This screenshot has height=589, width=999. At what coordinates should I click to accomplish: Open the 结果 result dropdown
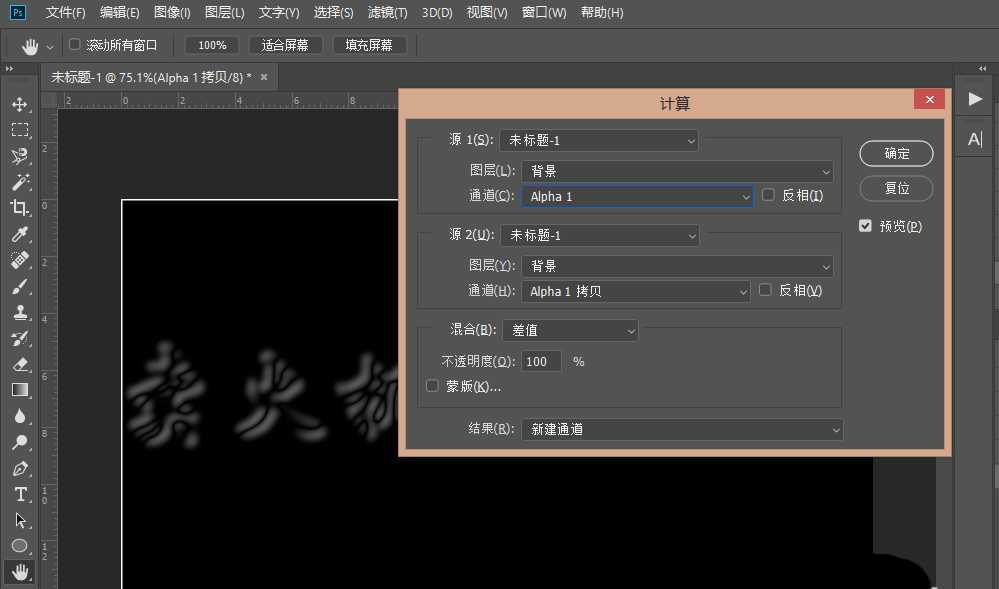point(682,429)
